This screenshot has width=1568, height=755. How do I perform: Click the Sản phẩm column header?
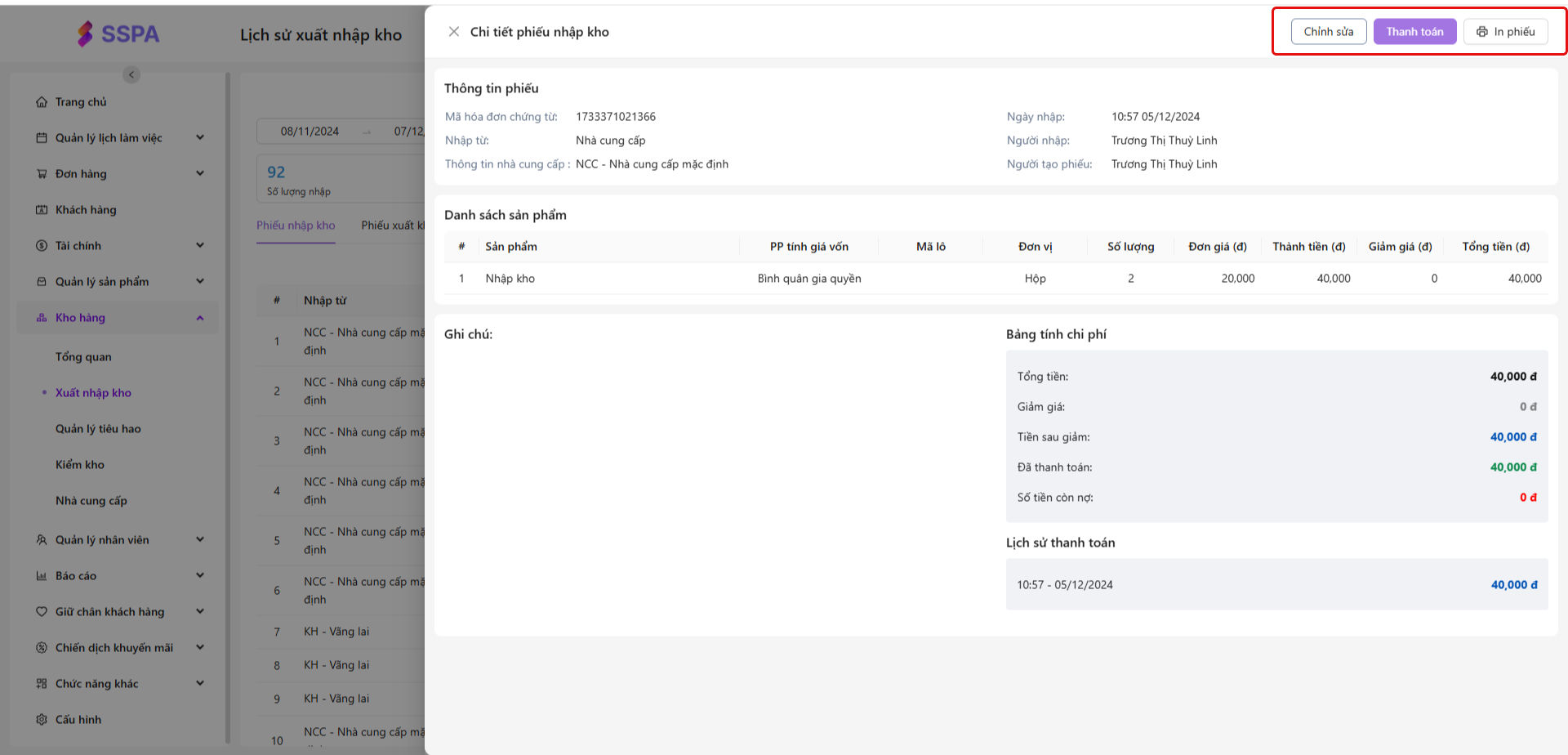[x=511, y=247]
